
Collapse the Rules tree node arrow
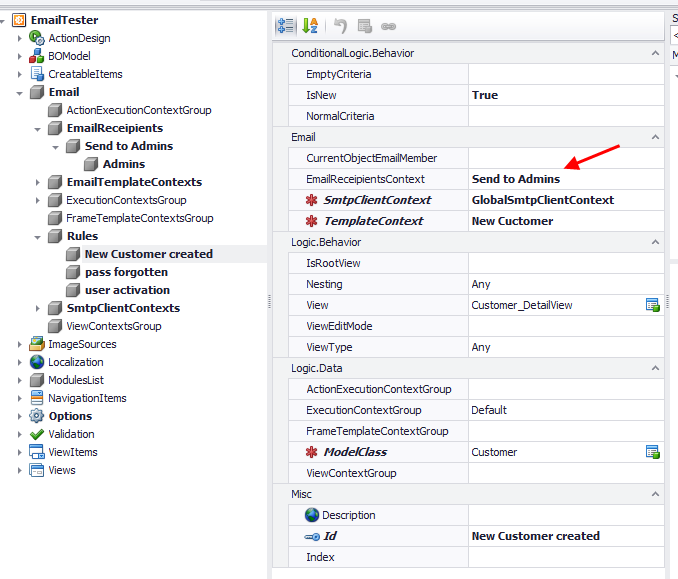38,237
